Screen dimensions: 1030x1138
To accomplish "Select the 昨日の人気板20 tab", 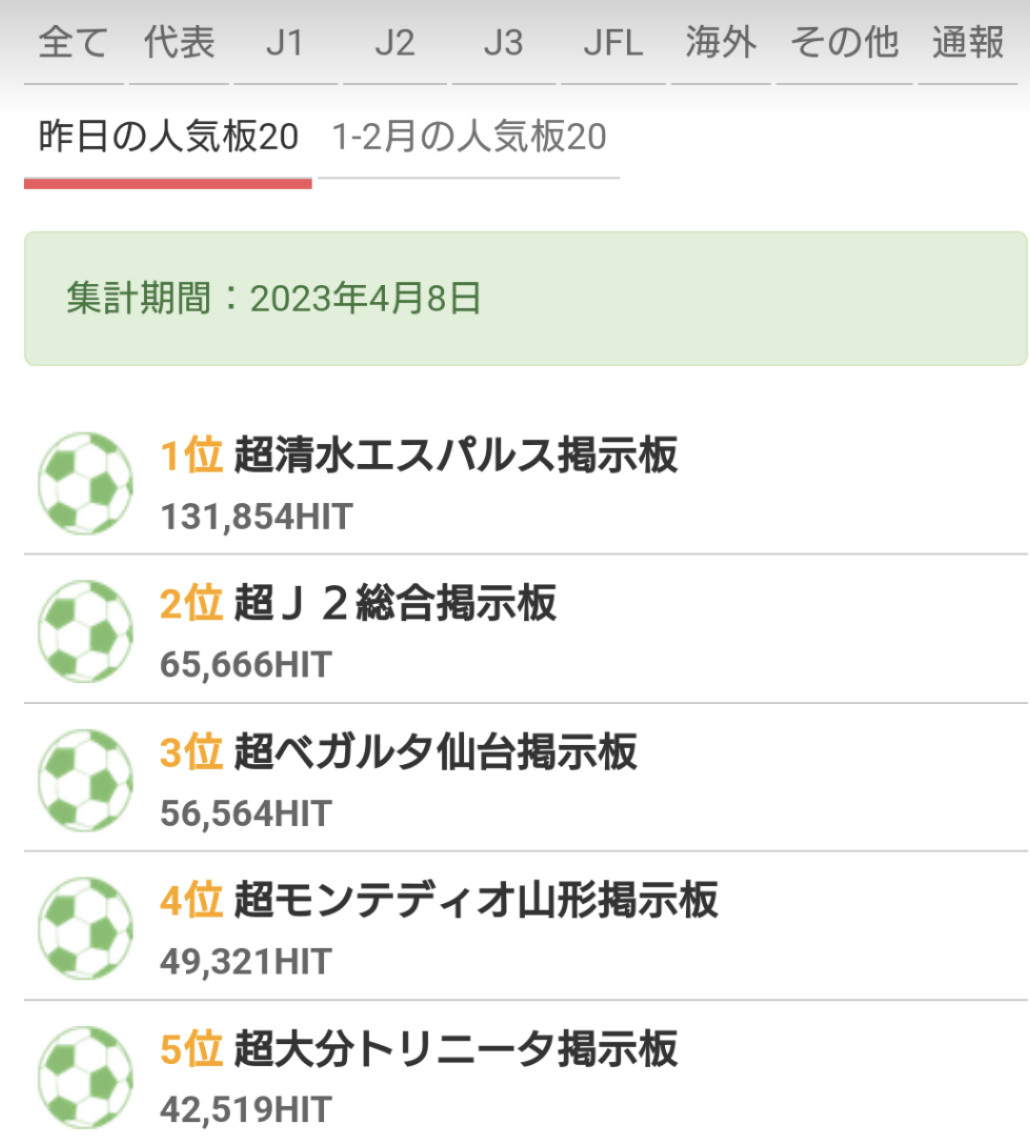I will click(x=168, y=137).
